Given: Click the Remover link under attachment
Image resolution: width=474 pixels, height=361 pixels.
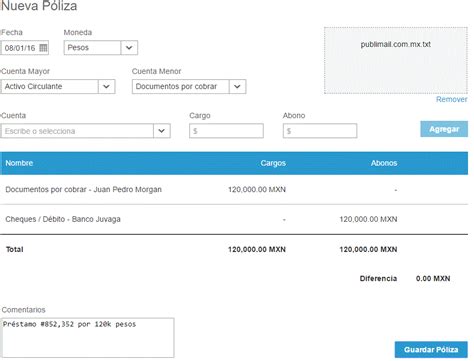Looking at the screenshot, I should click(452, 99).
